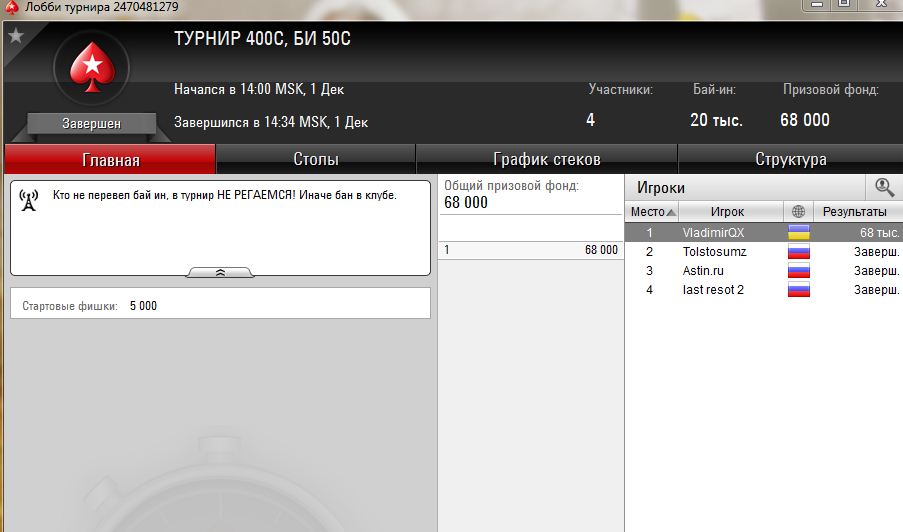
Task: Click the Стартовые фишки 5 000 field
Action: point(220,303)
